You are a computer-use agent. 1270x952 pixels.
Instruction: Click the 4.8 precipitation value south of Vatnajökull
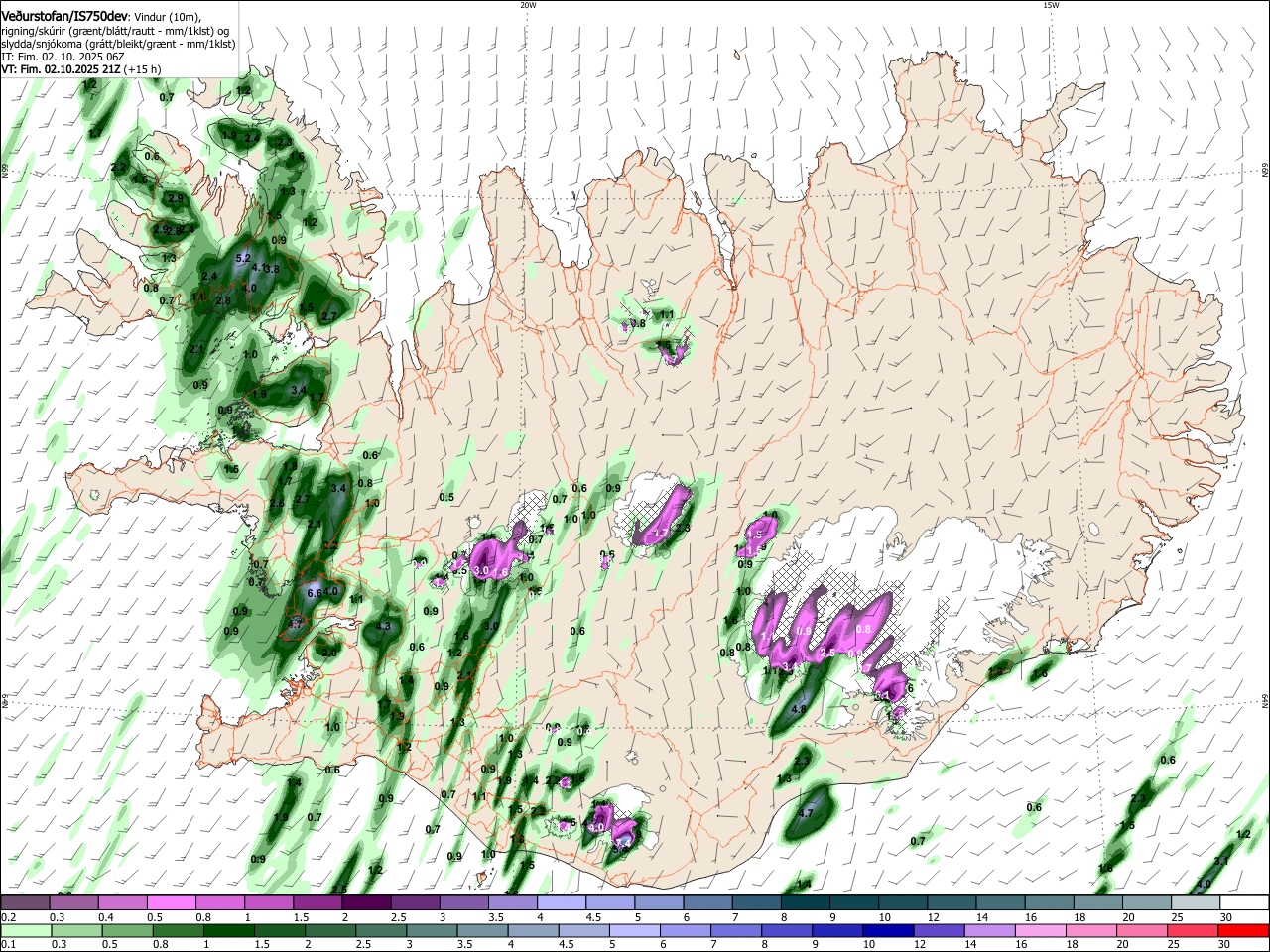(799, 710)
